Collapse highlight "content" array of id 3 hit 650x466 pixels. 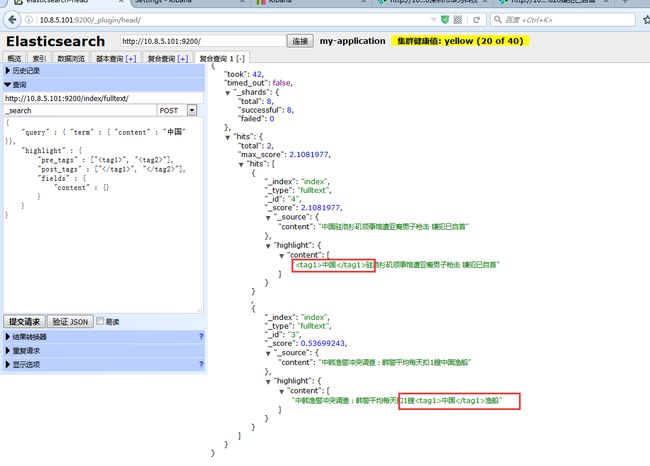[282, 391]
